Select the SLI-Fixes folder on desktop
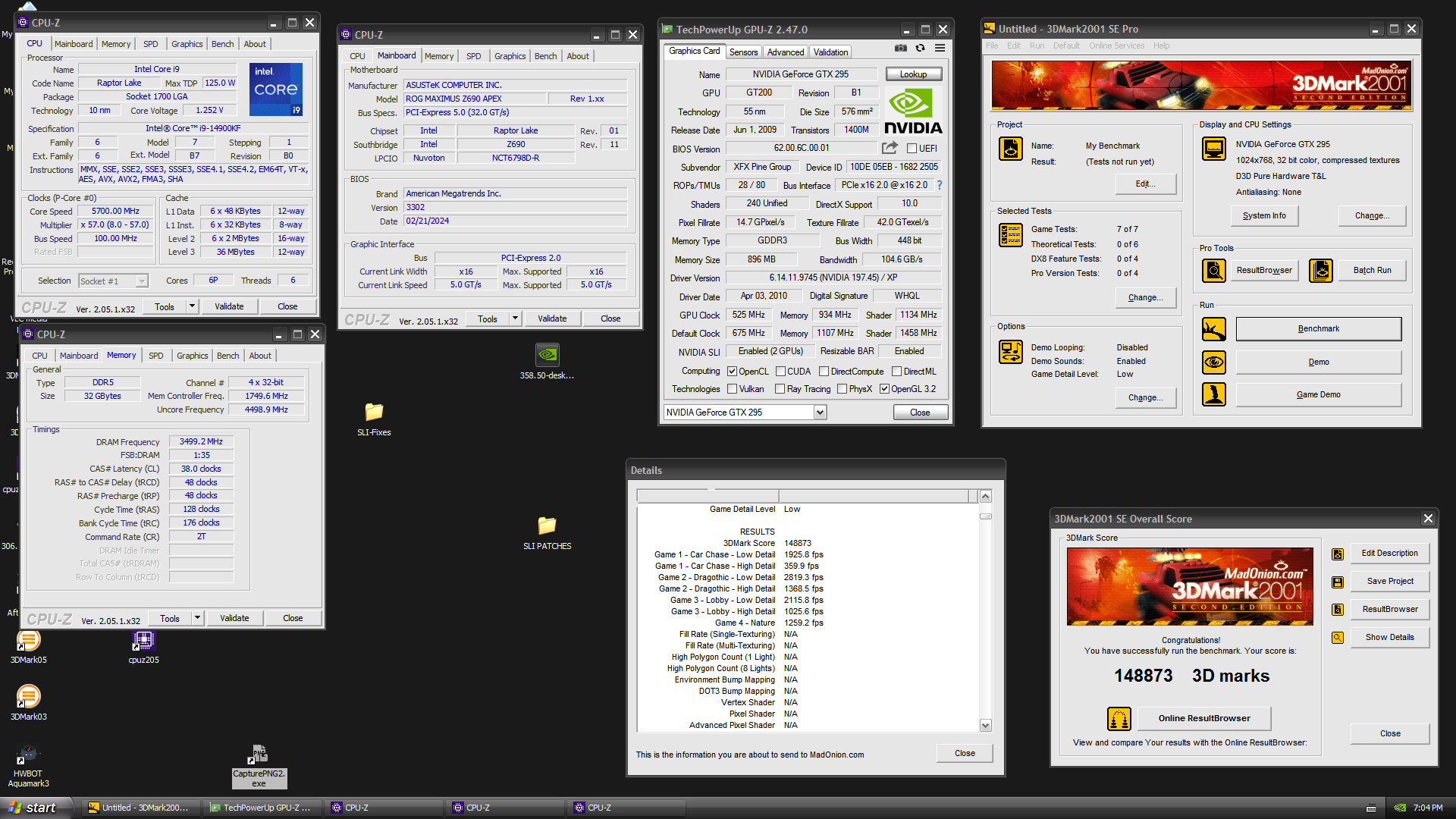Image resolution: width=1456 pixels, height=819 pixels. 374,419
